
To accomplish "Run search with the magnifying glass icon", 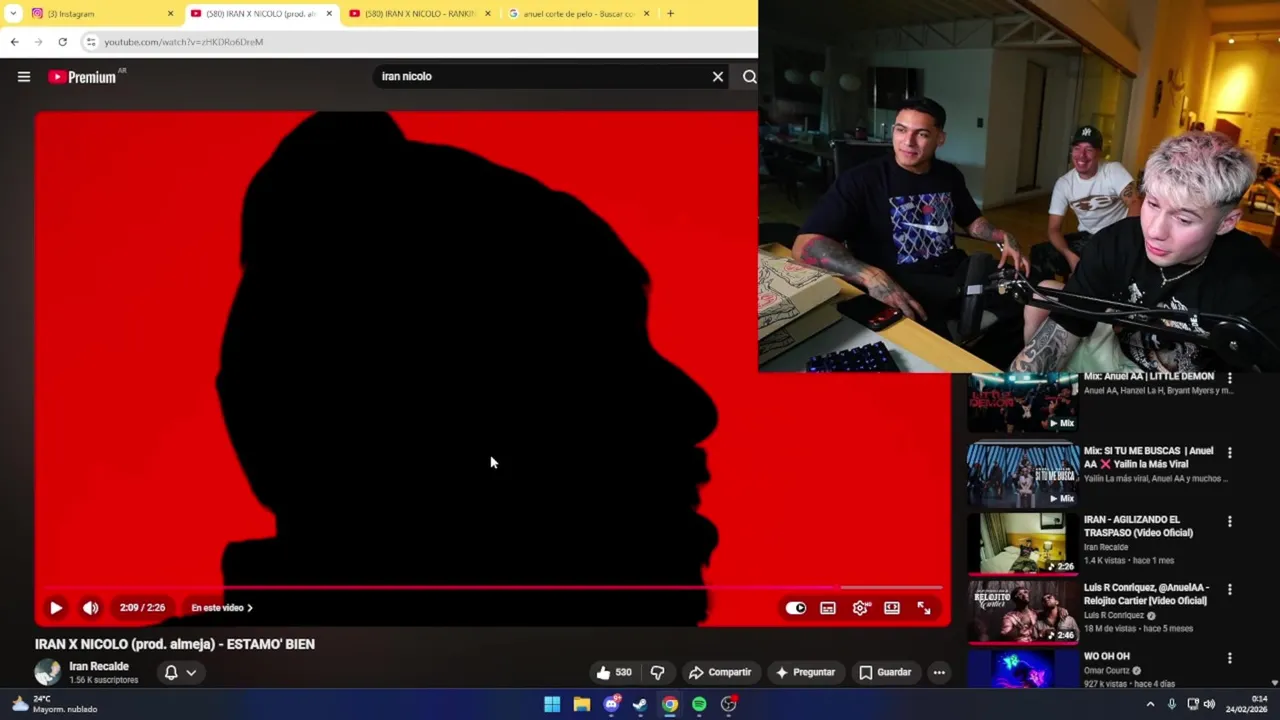I will click(749, 76).
